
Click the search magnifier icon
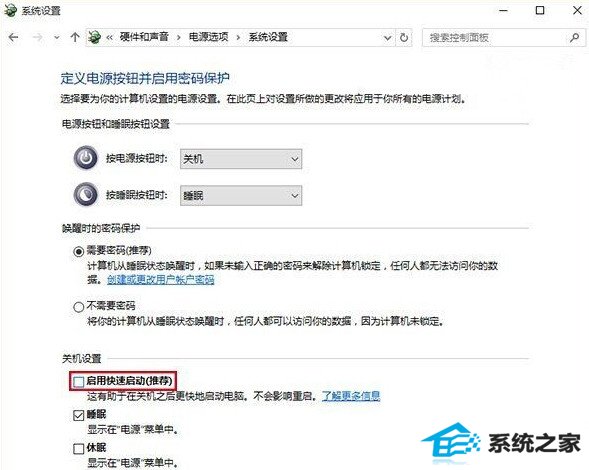tap(574, 38)
